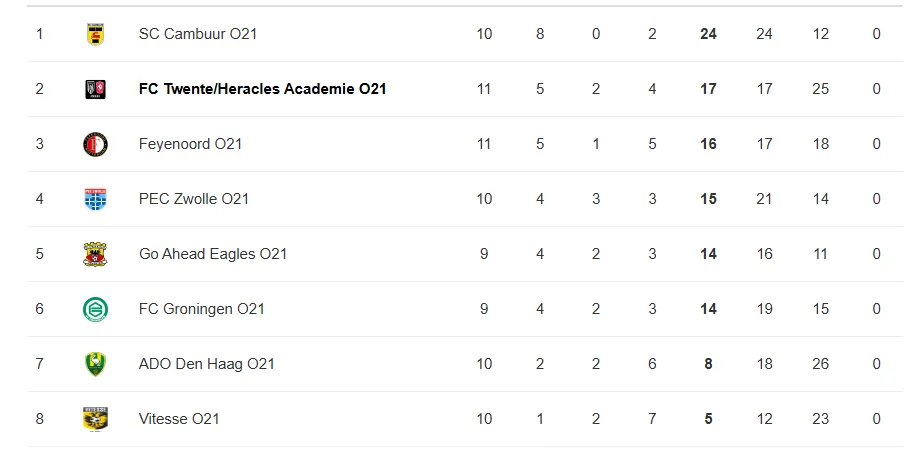Click the PEC Zwolle O21 club logo
Viewport: 924px width, 456px height.
[x=95, y=199]
